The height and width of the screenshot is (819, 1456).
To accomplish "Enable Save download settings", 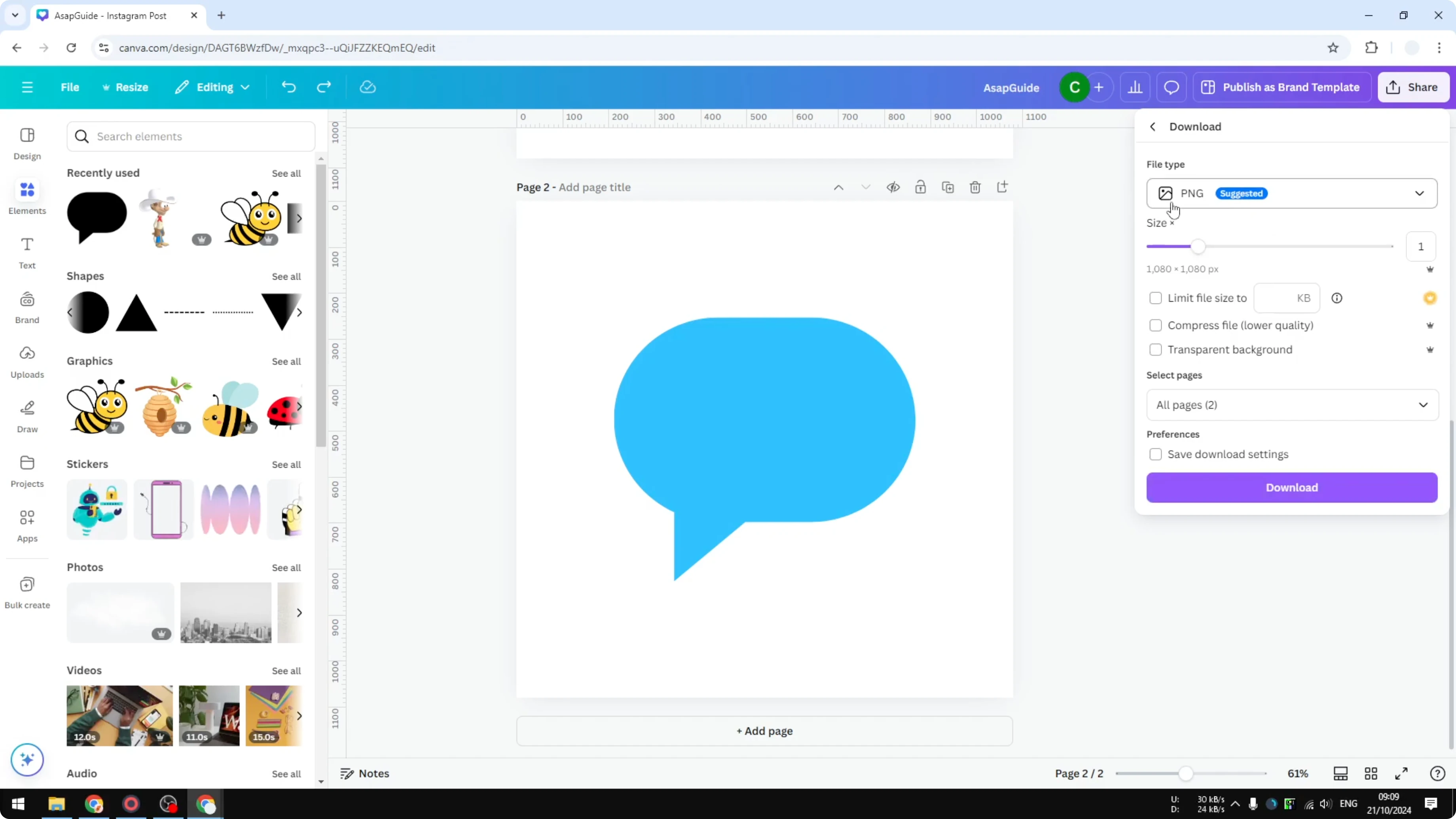I will [x=1156, y=454].
